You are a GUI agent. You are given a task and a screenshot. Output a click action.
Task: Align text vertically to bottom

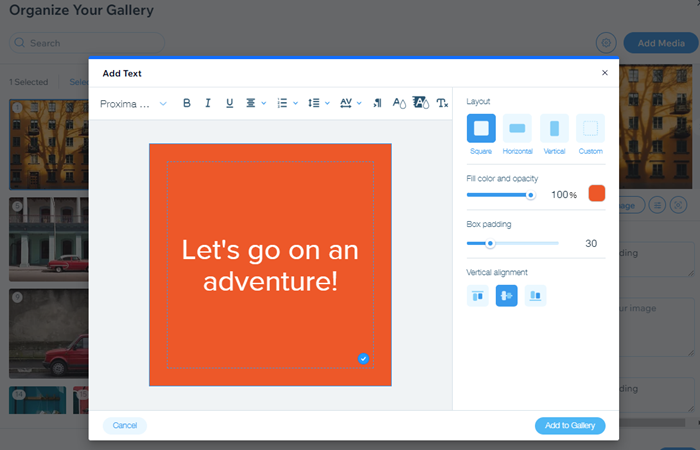click(x=535, y=296)
